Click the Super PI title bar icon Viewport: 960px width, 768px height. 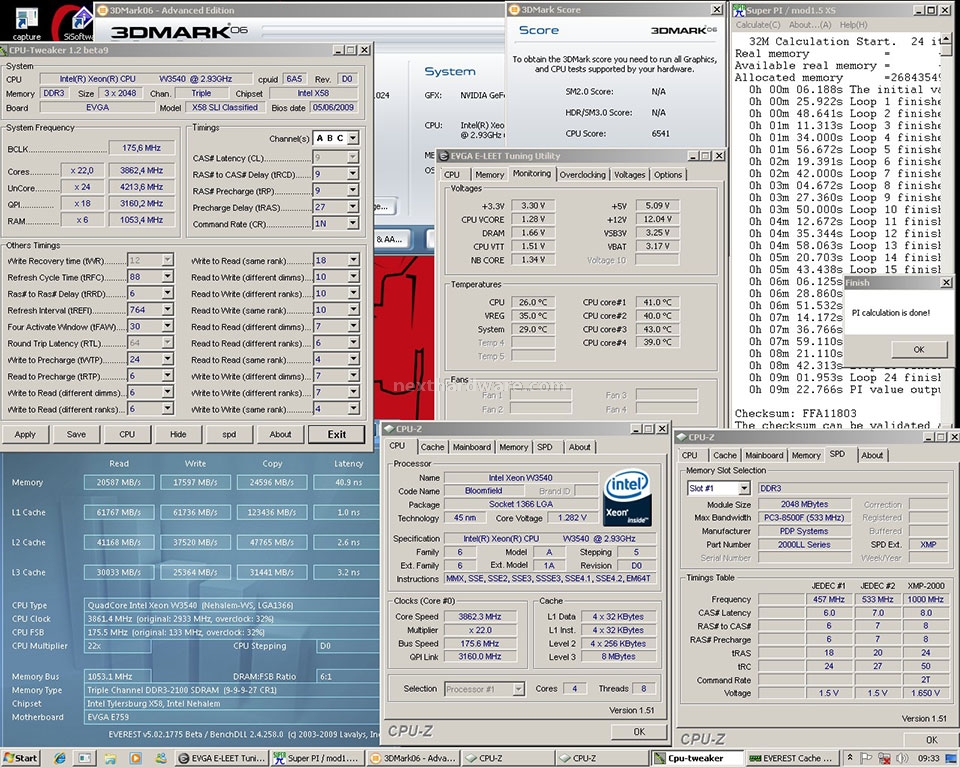point(739,10)
